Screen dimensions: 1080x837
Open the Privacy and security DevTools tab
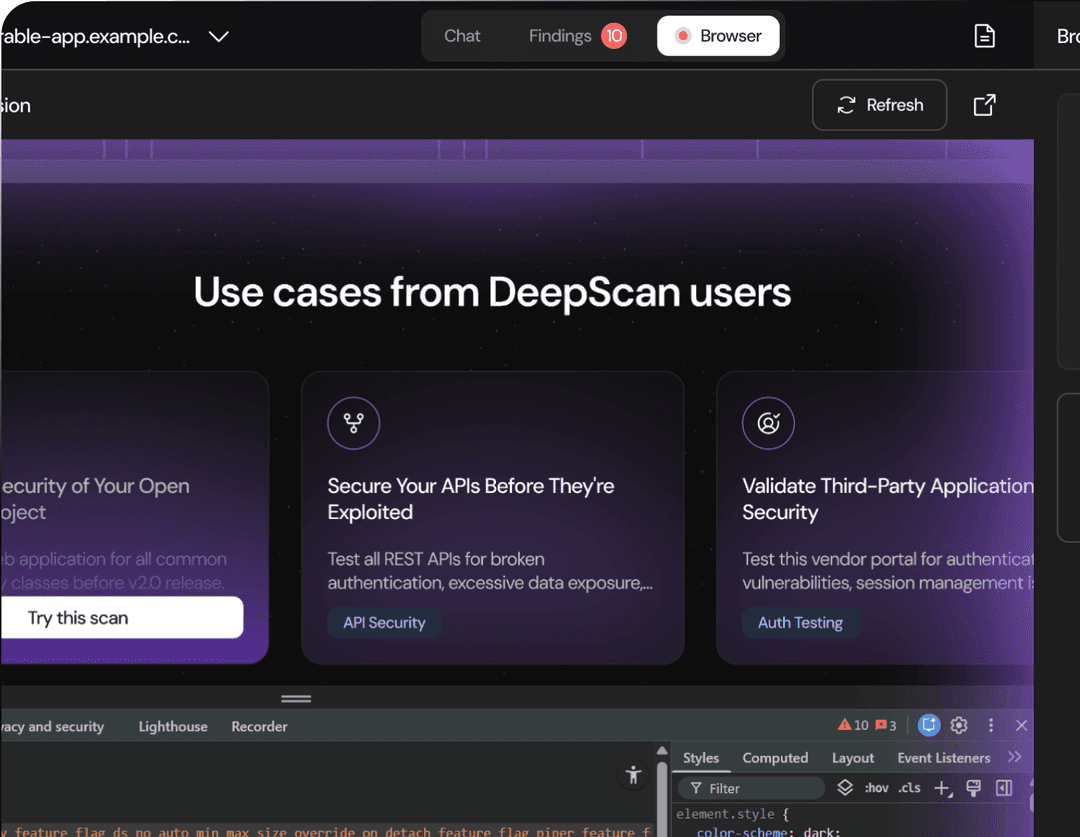[52, 726]
